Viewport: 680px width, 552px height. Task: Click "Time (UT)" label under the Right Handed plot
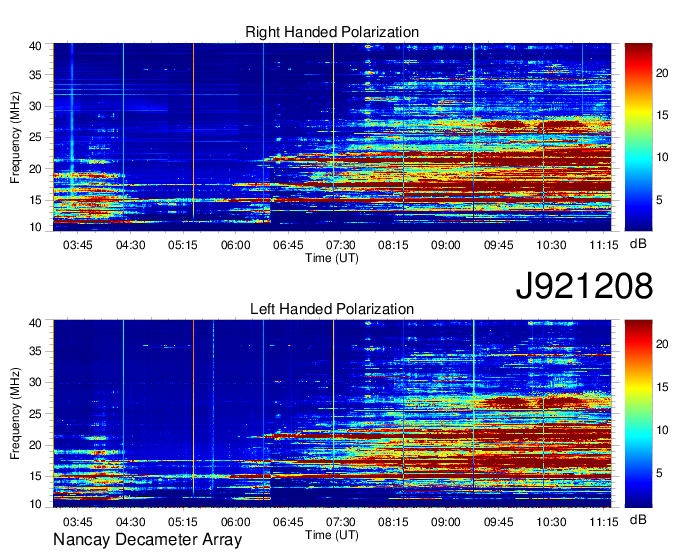point(332,258)
